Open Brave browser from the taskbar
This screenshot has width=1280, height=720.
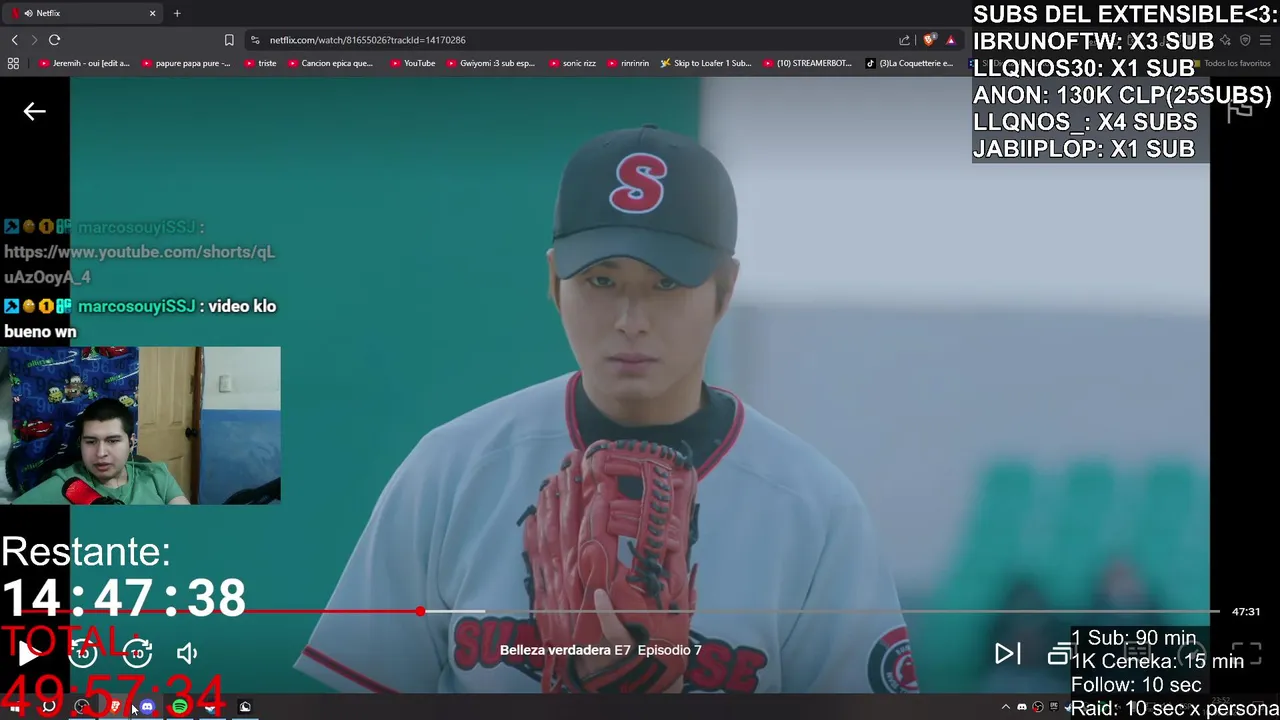(115, 707)
